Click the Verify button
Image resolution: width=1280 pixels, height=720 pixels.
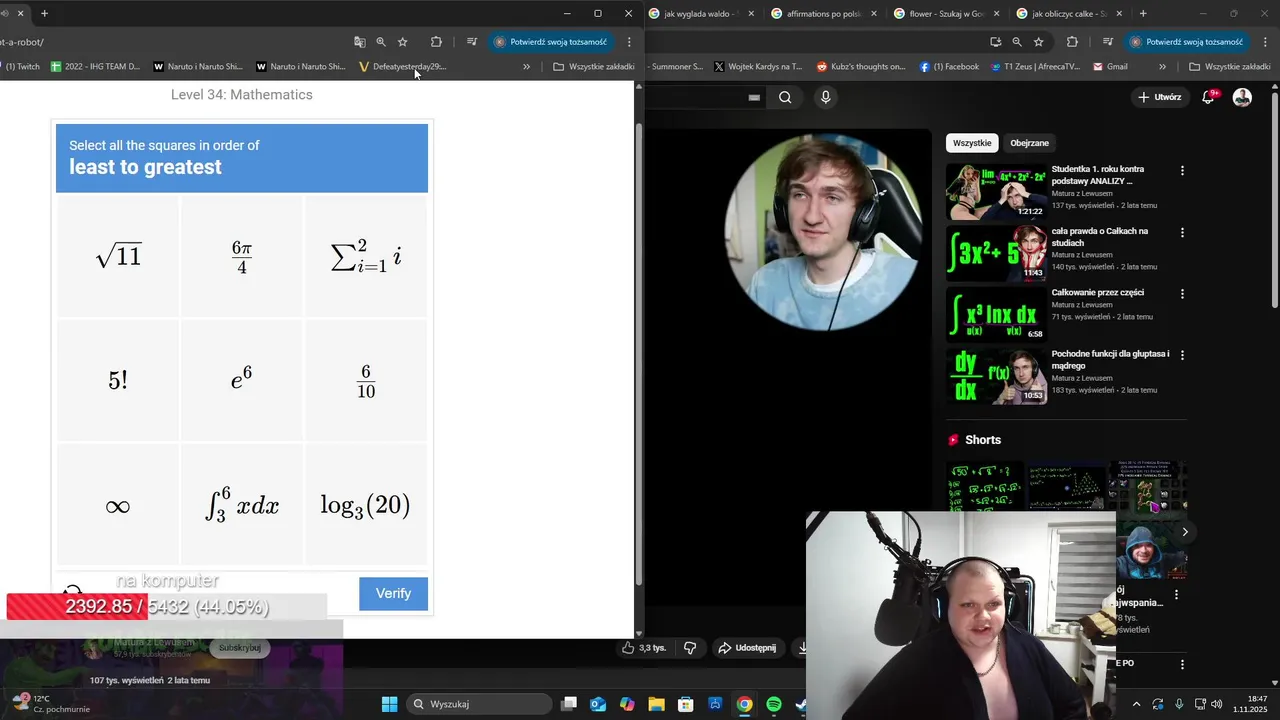pos(393,594)
